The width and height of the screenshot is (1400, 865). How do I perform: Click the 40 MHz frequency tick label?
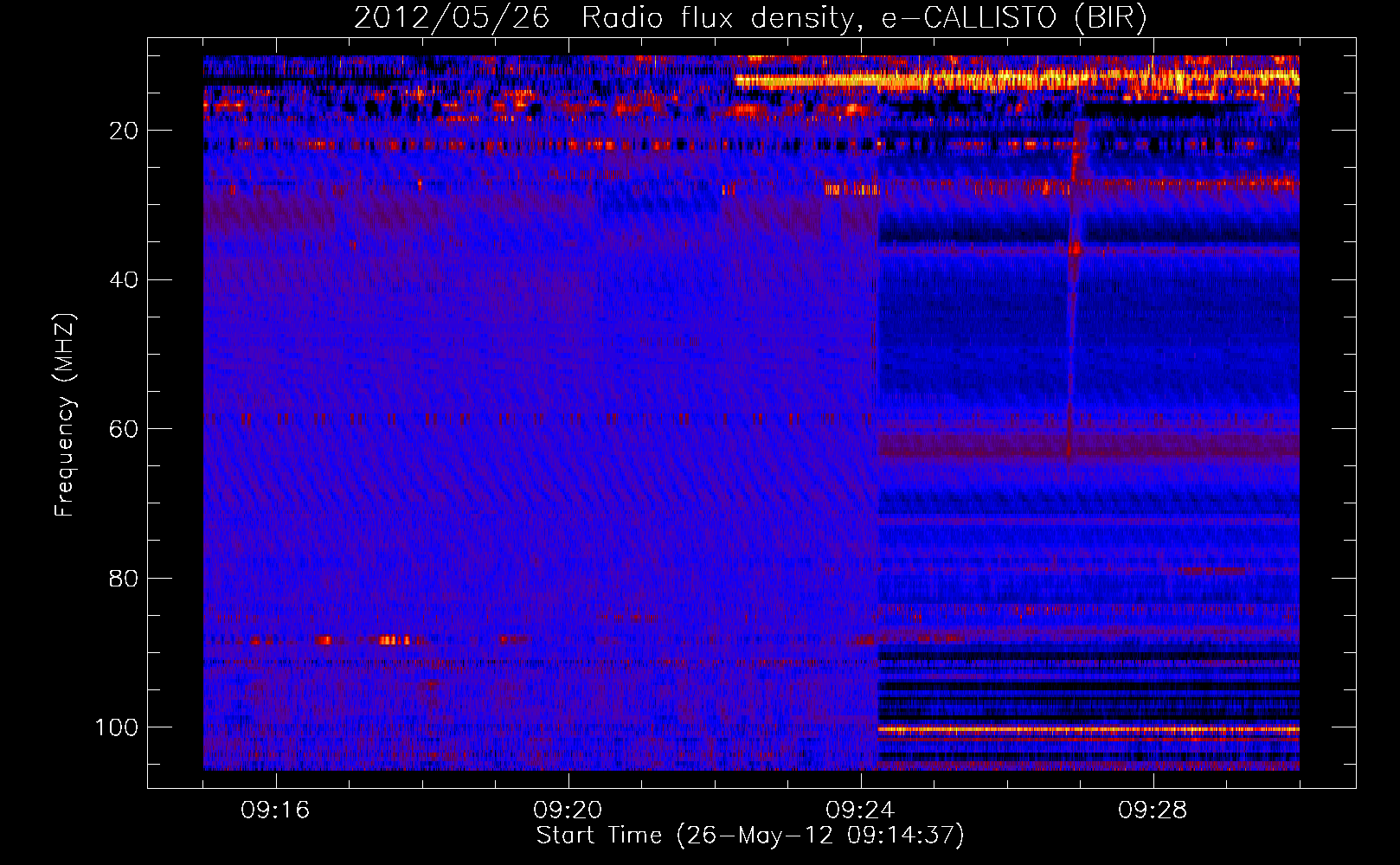[x=123, y=279]
